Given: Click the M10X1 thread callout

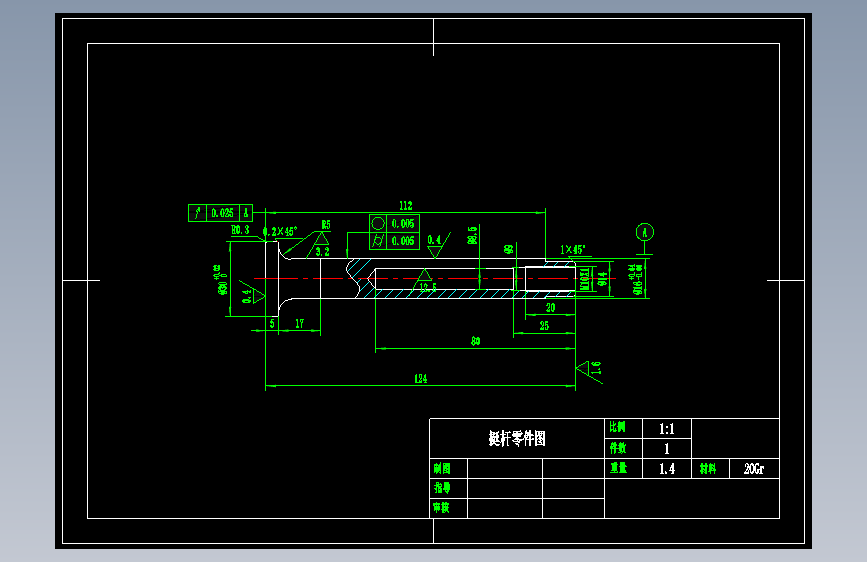Looking at the screenshot, I should [584, 279].
